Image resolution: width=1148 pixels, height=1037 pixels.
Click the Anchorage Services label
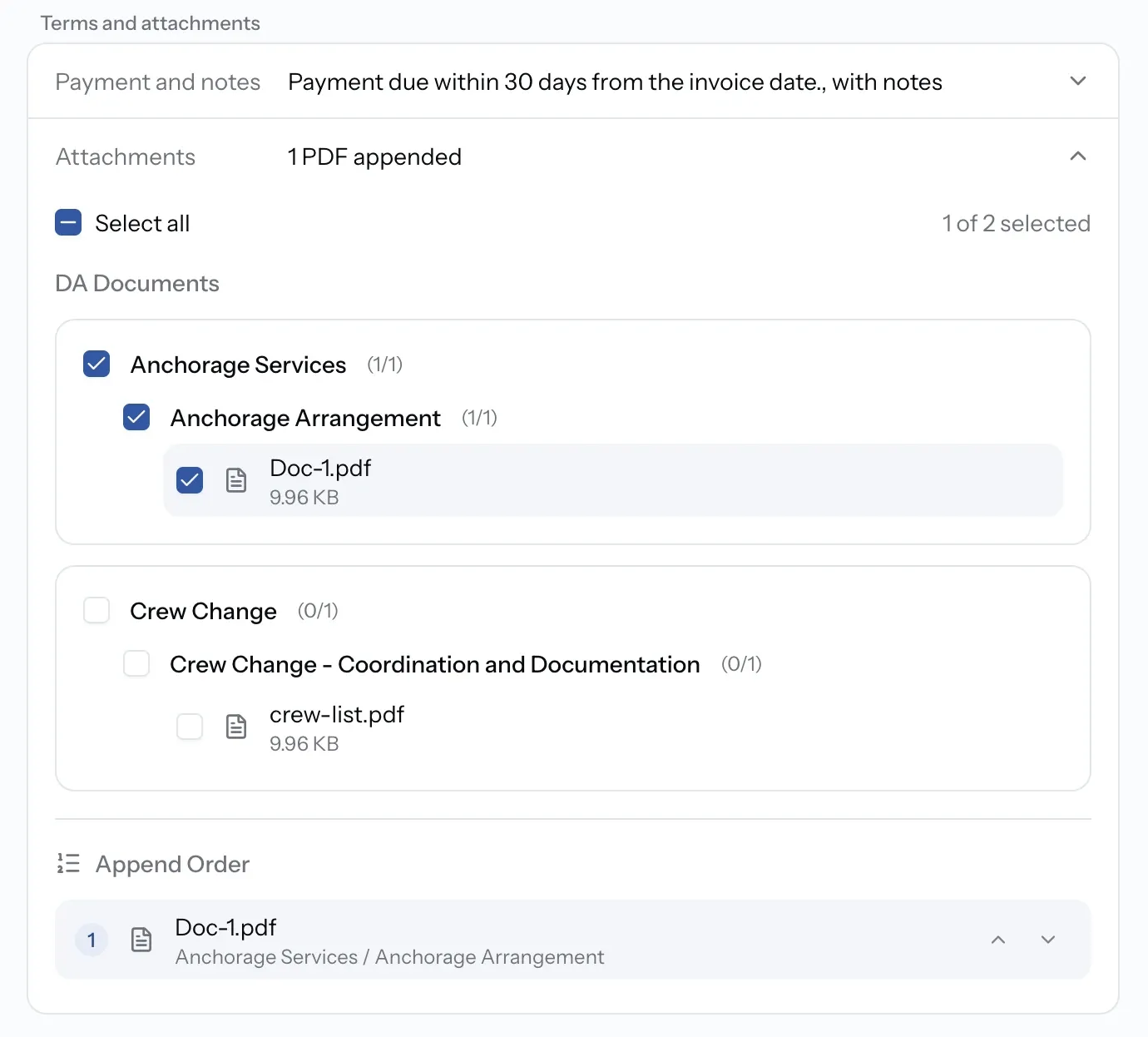coord(238,365)
